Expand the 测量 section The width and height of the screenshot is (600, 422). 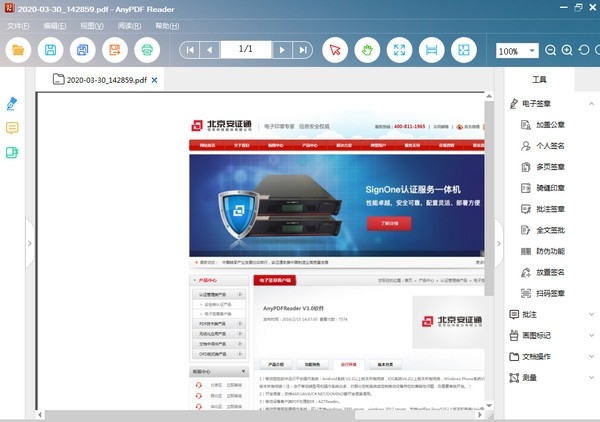point(592,378)
